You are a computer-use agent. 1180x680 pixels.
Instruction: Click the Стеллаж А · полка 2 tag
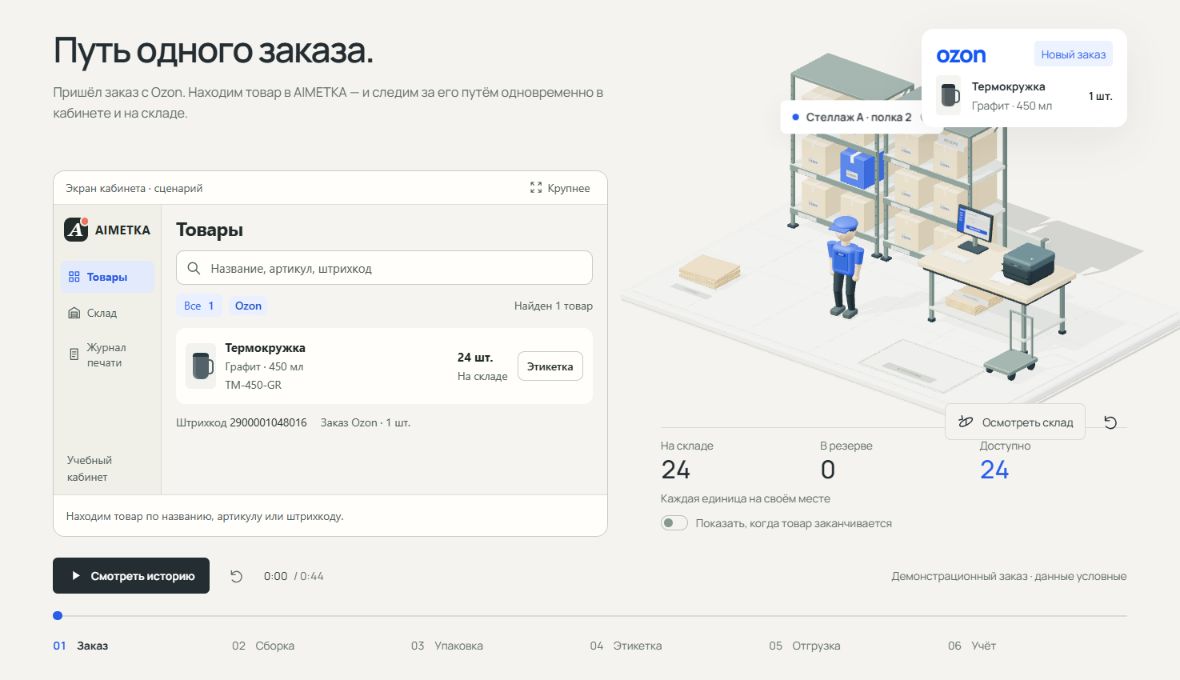852,117
